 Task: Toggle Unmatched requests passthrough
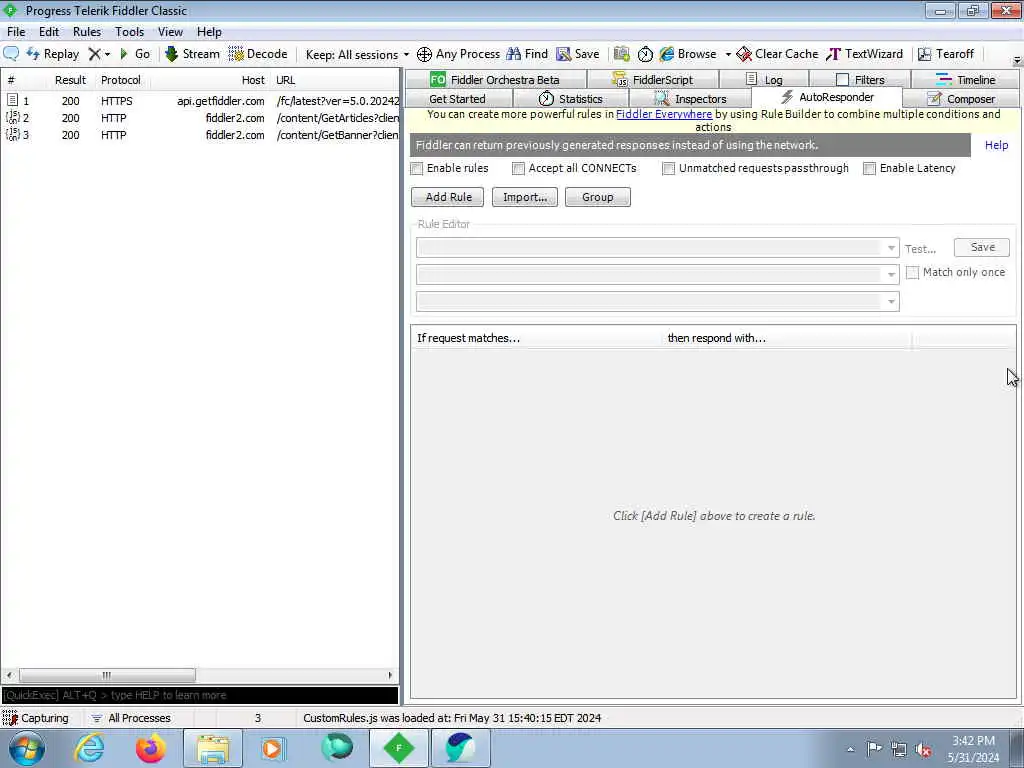point(668,168)
